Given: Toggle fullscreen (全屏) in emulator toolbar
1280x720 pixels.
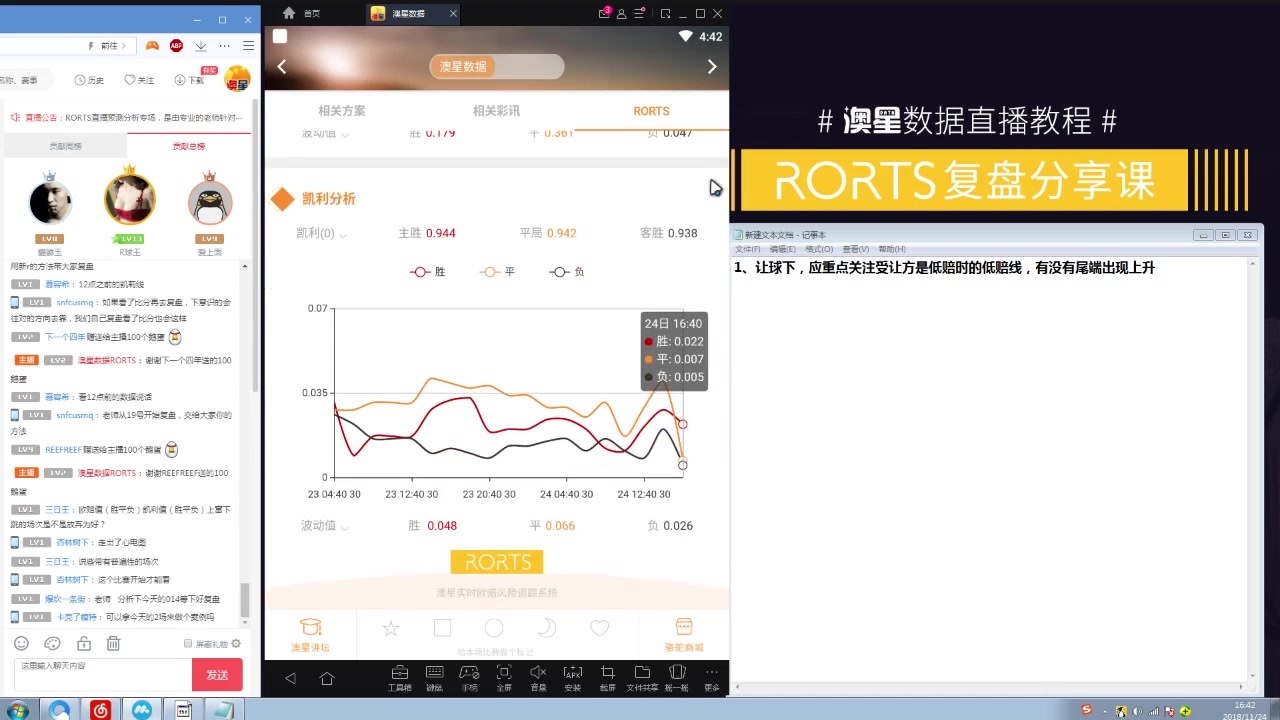Looking at the screenshot, I should (504, 678).
